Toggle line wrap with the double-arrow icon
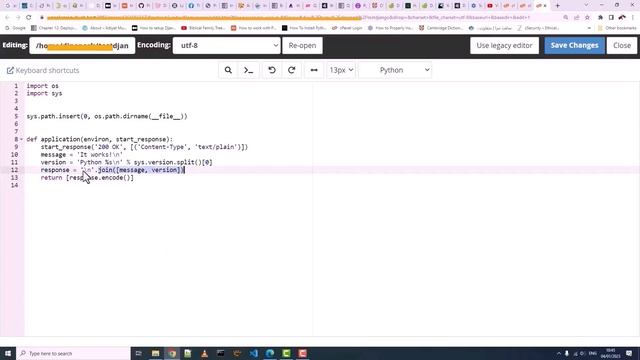 tap(314, 70)
